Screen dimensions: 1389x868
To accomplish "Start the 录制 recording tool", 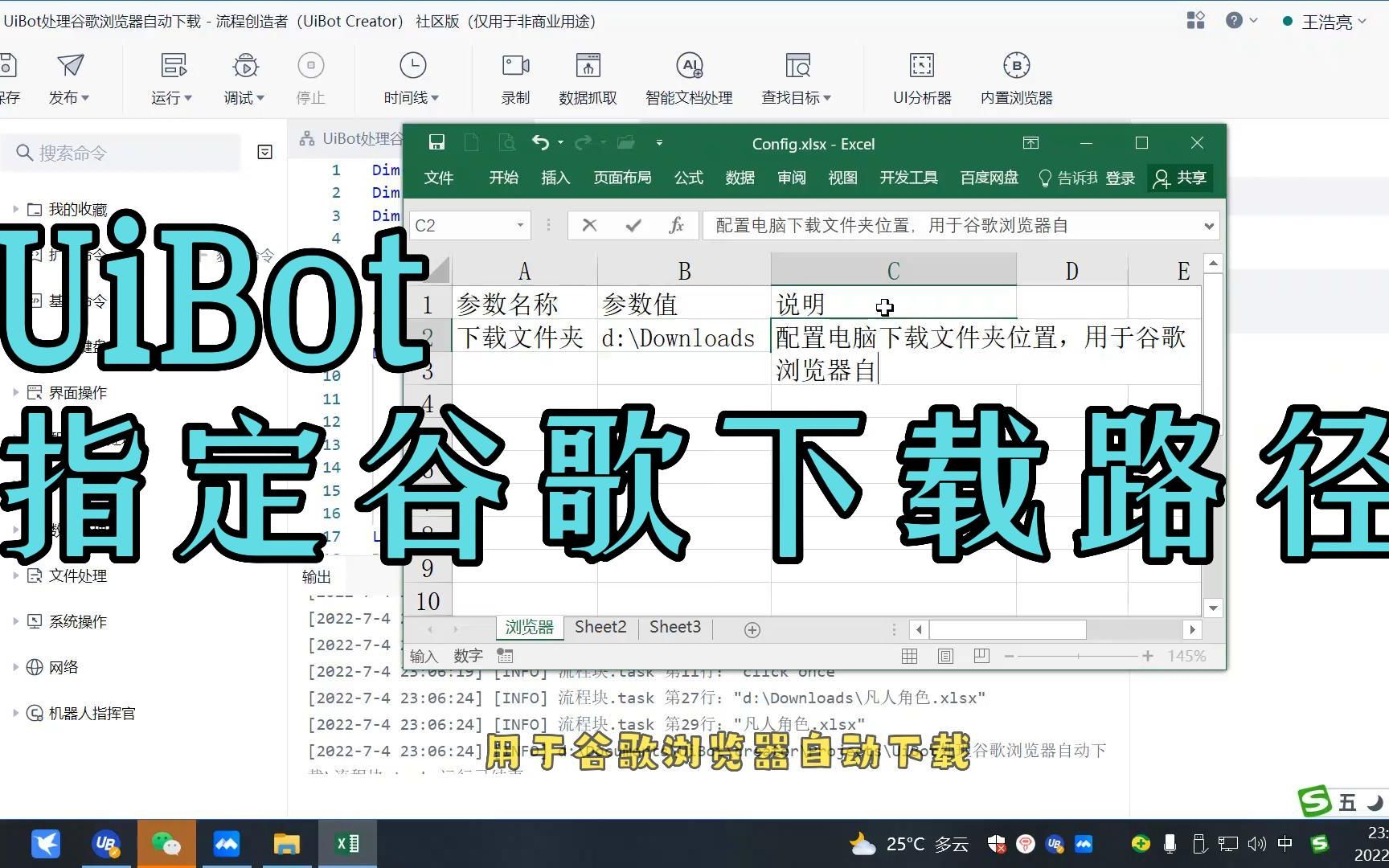I will click(515, 66).
